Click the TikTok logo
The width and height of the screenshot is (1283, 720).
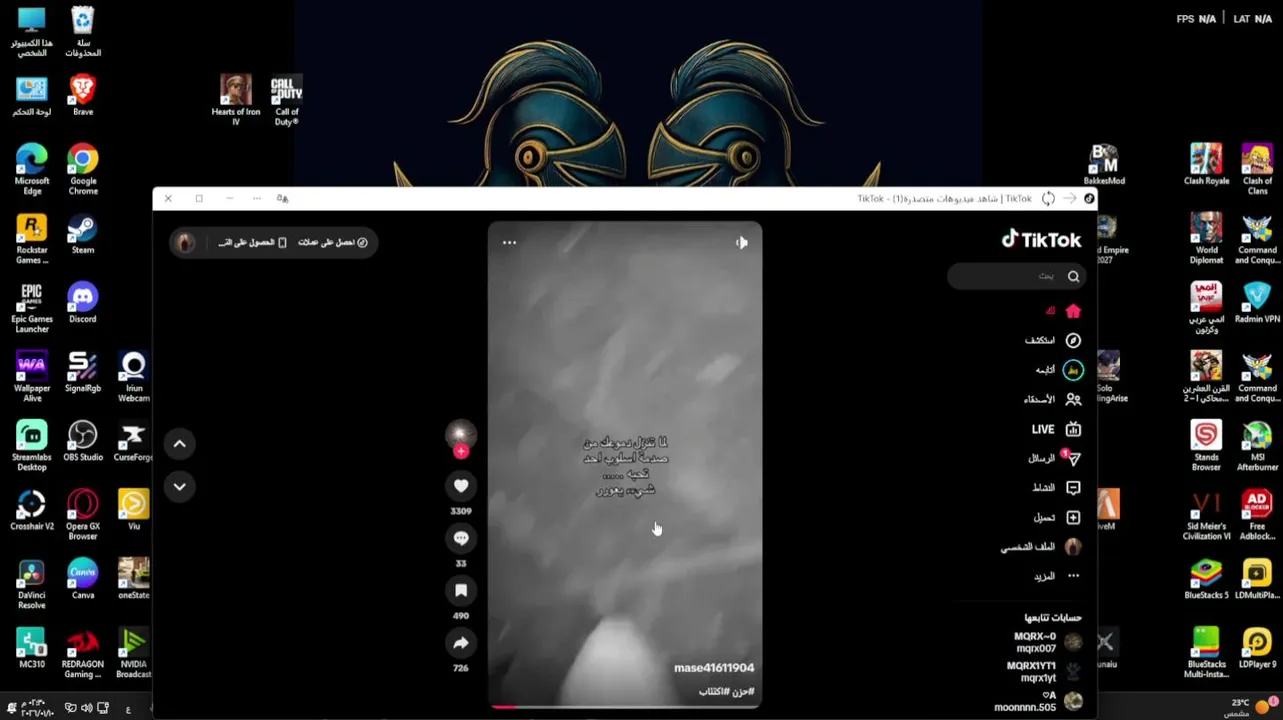click(x=1041, y=240)
